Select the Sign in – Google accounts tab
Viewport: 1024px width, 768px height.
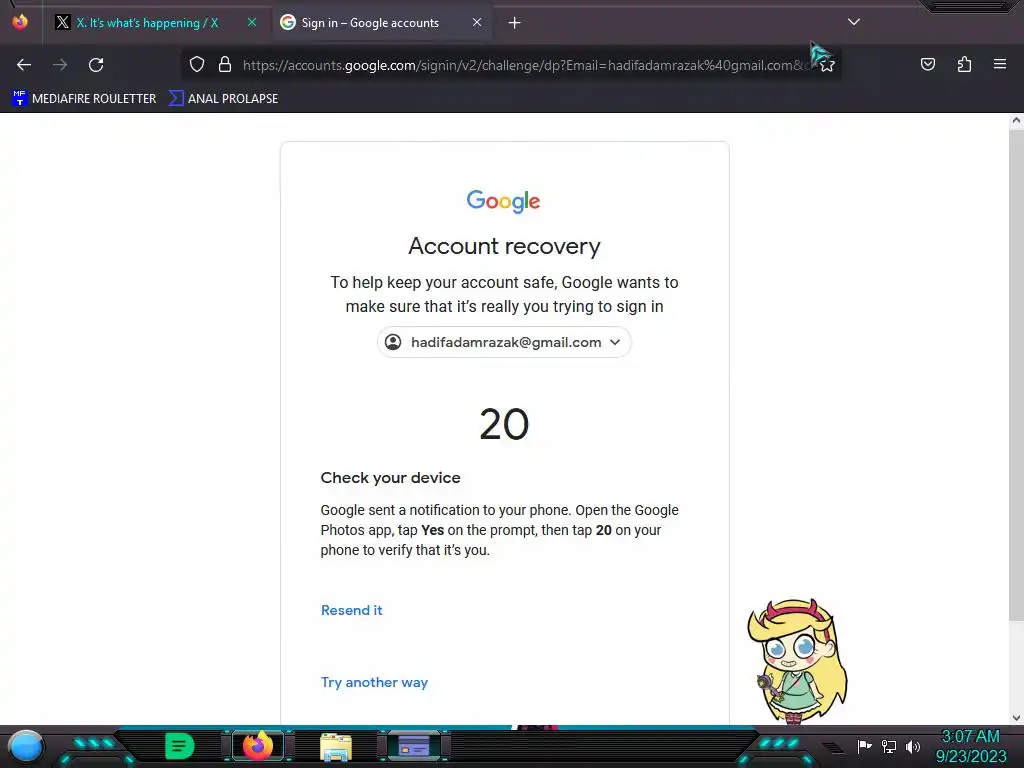[370, 23]
